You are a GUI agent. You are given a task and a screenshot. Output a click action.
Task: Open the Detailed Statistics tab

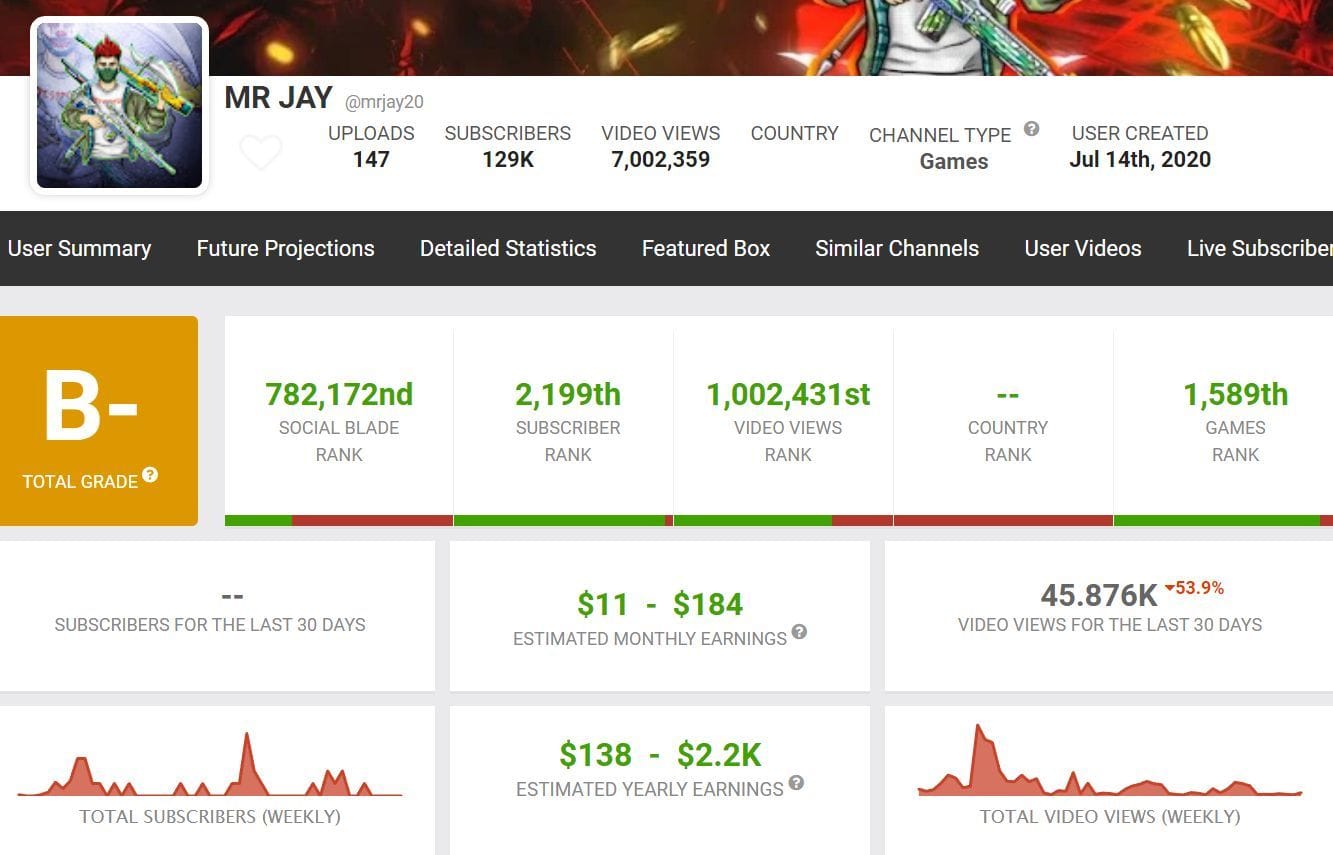pos(507,248)
